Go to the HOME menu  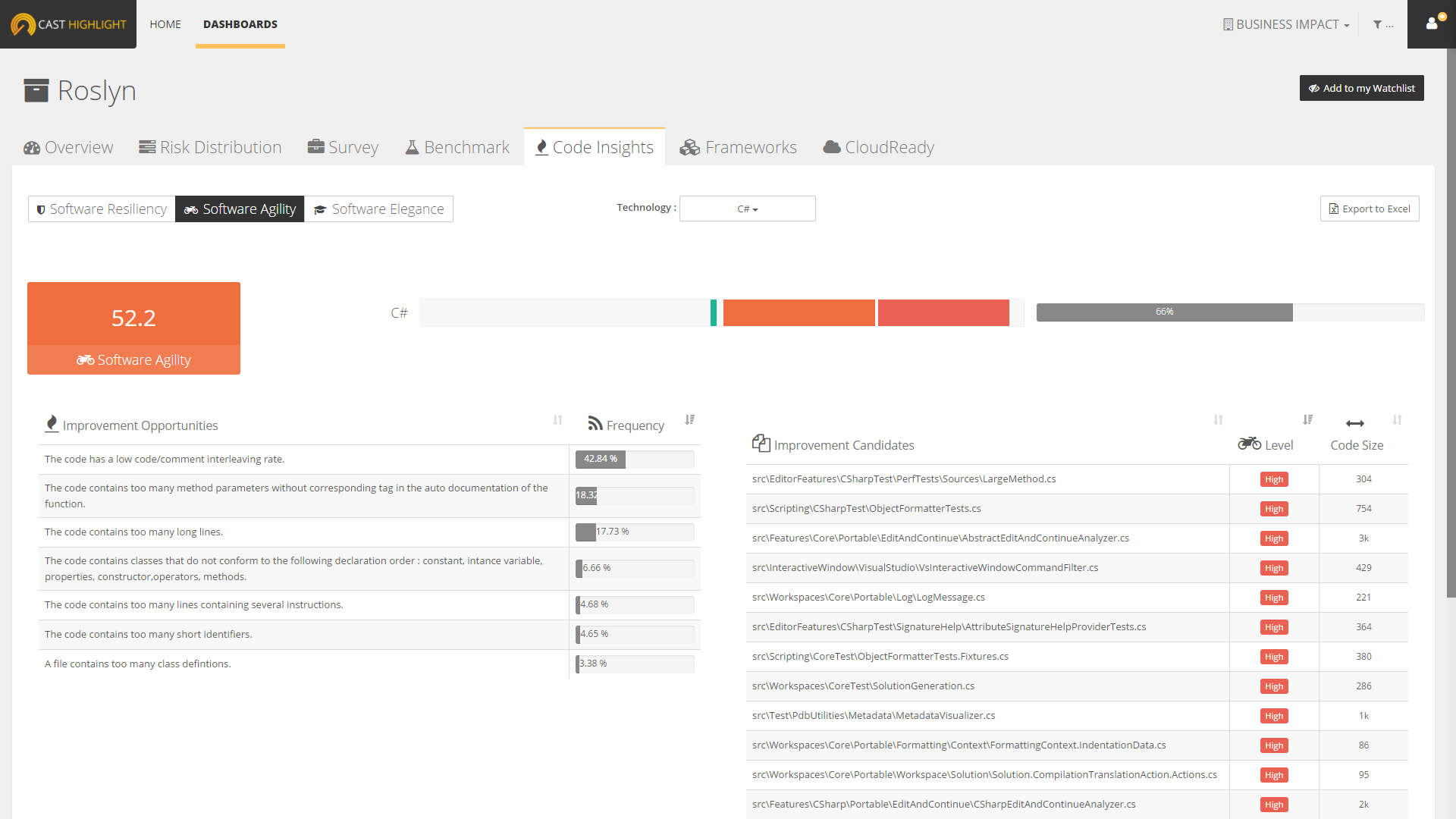(x=165, y=24)
